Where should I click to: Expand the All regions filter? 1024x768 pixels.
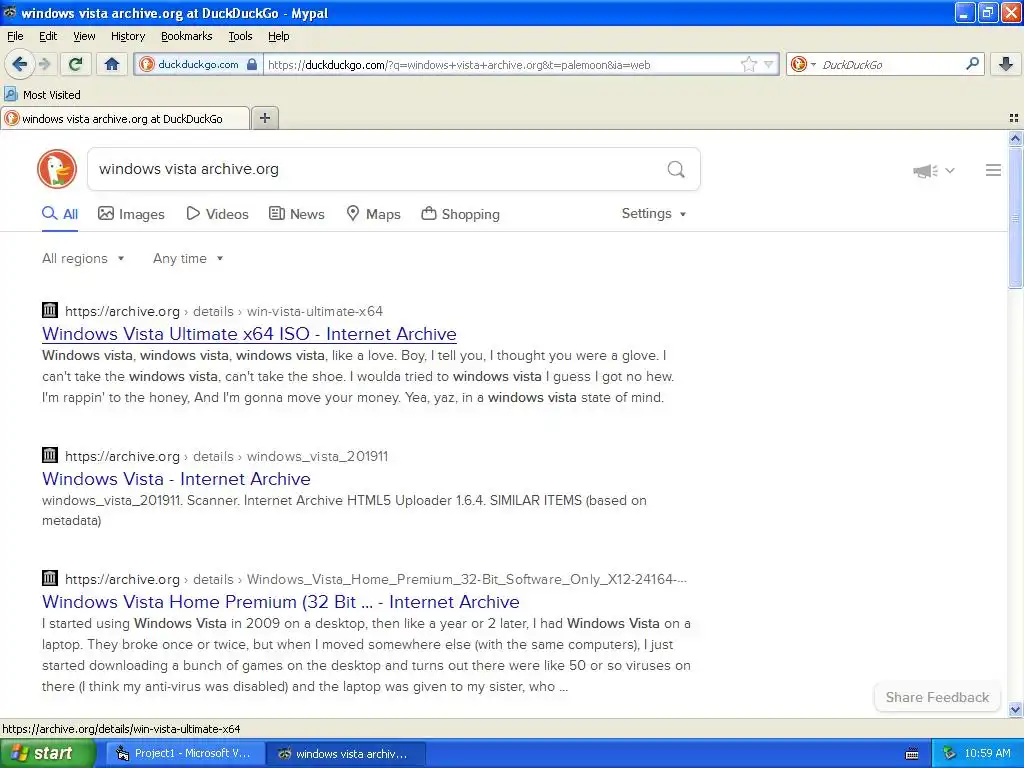click(x=83, y=259)
